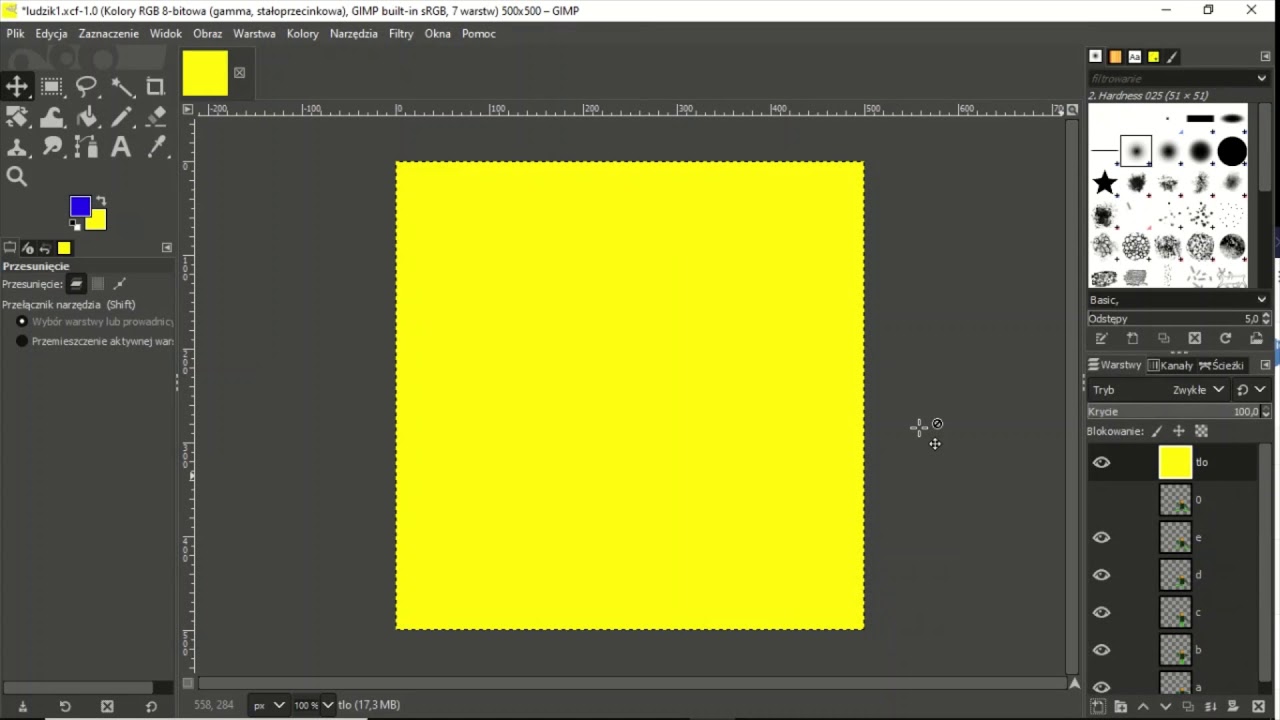This screenshot has height=720, width=1280.
Task: Open the Zaznaczenie menu
Action: [108, 33]
